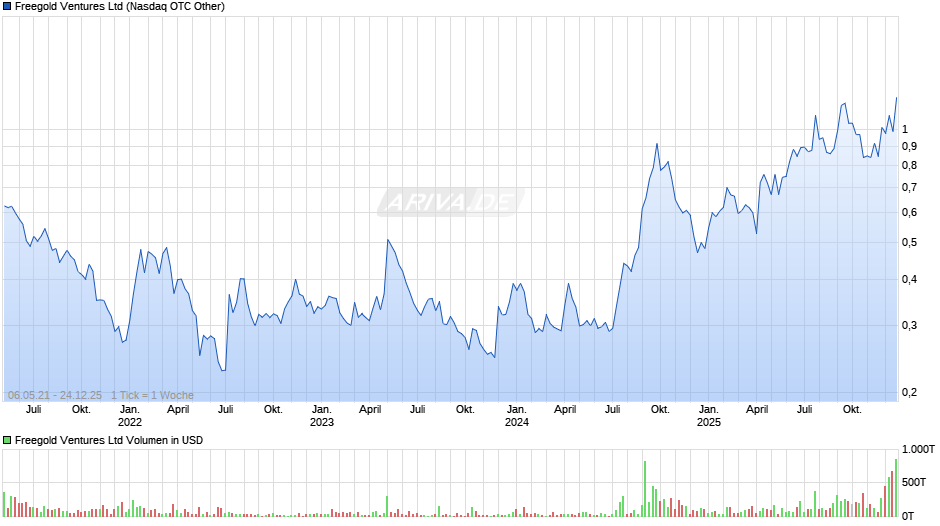Click the volume axis label '0T'

pyautogui.click(x=908, y=516)
